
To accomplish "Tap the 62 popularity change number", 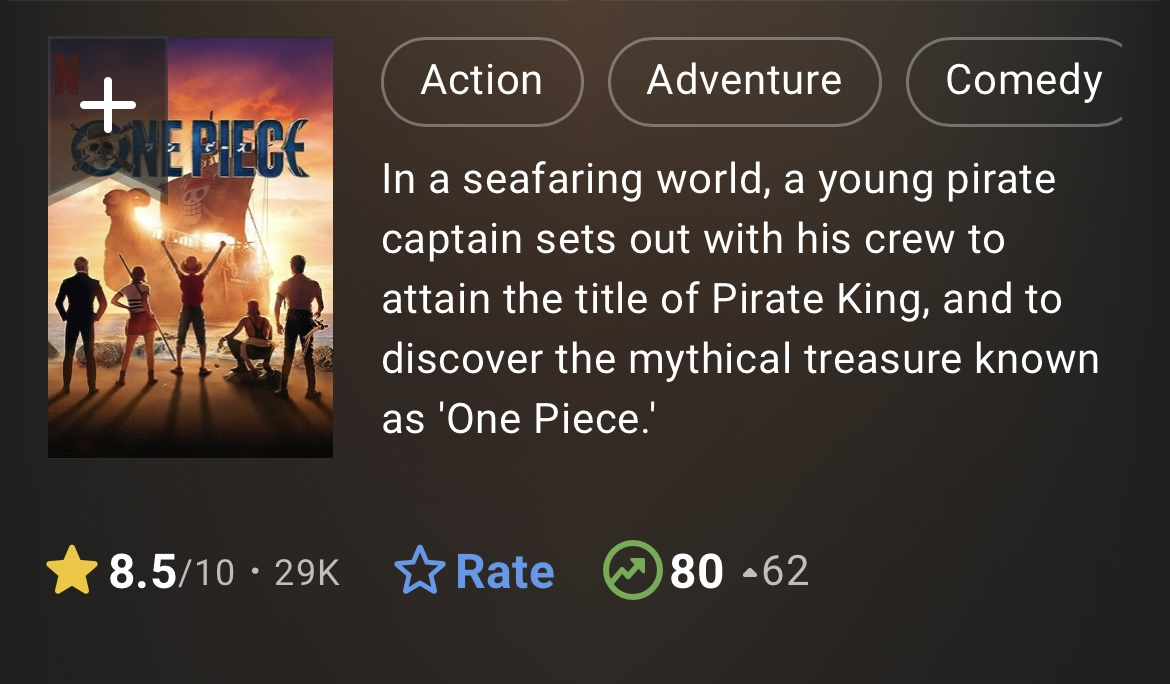I will pos(785,572).
